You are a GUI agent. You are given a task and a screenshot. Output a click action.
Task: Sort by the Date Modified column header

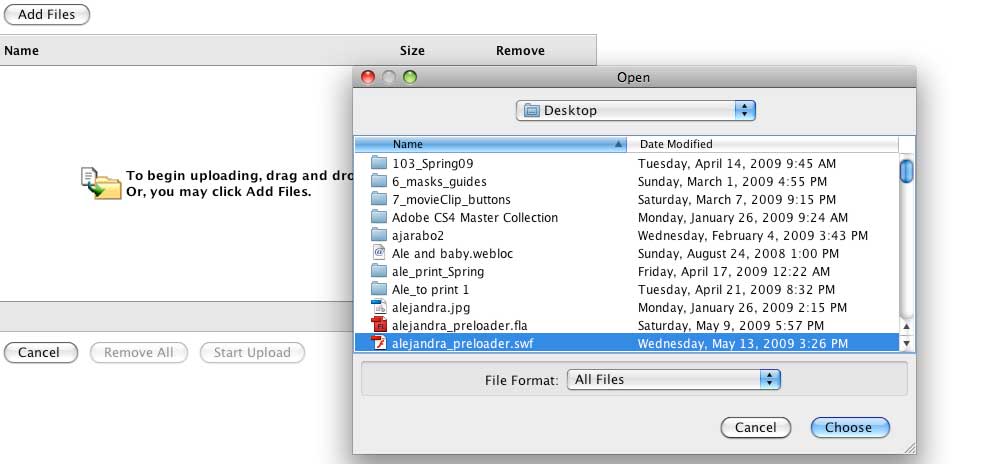coord(763,144)
